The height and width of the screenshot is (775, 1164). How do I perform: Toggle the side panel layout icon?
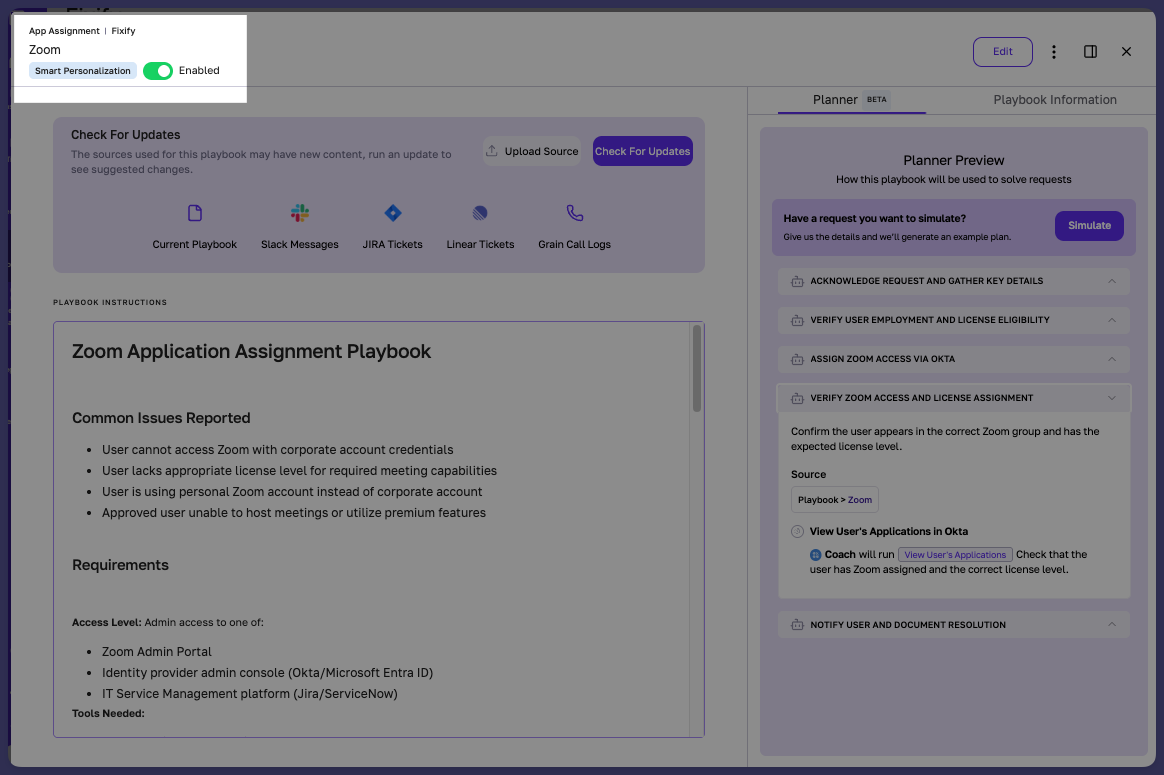click(1090, 51)
